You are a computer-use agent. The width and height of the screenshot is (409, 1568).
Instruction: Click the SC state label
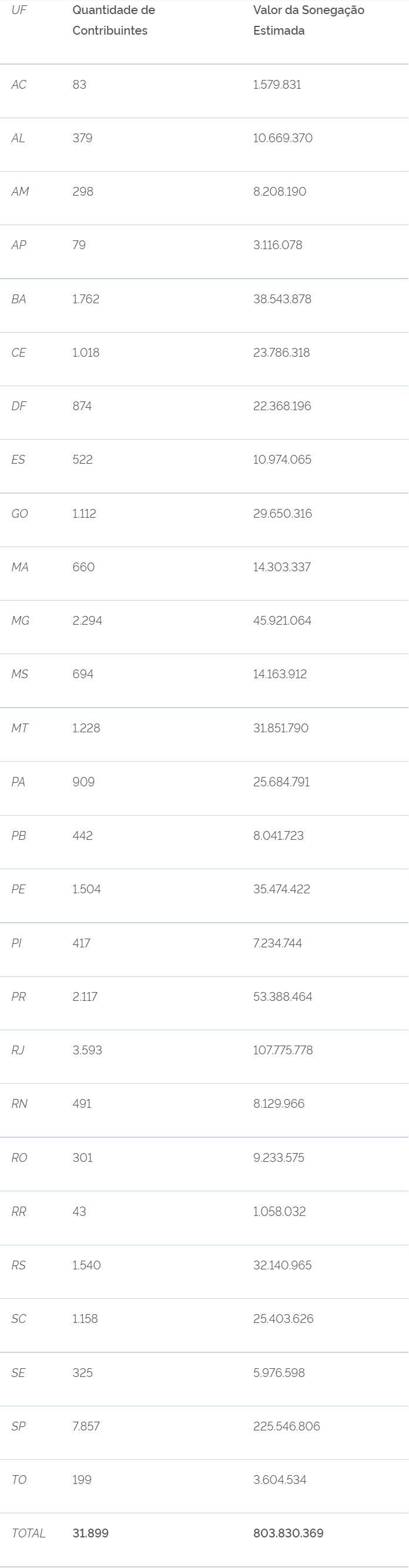click(19, 1318)
